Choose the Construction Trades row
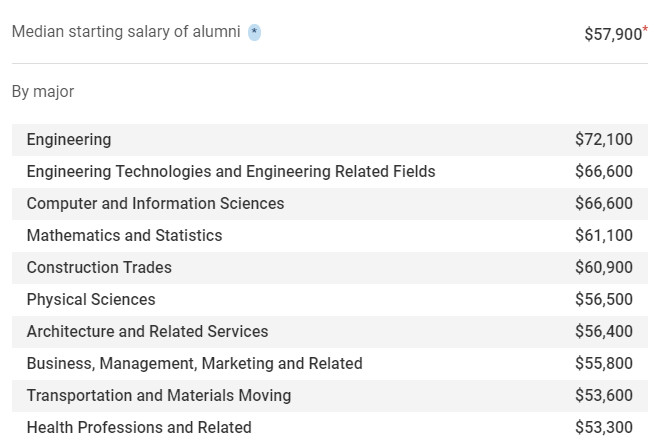 pos(99,268)
